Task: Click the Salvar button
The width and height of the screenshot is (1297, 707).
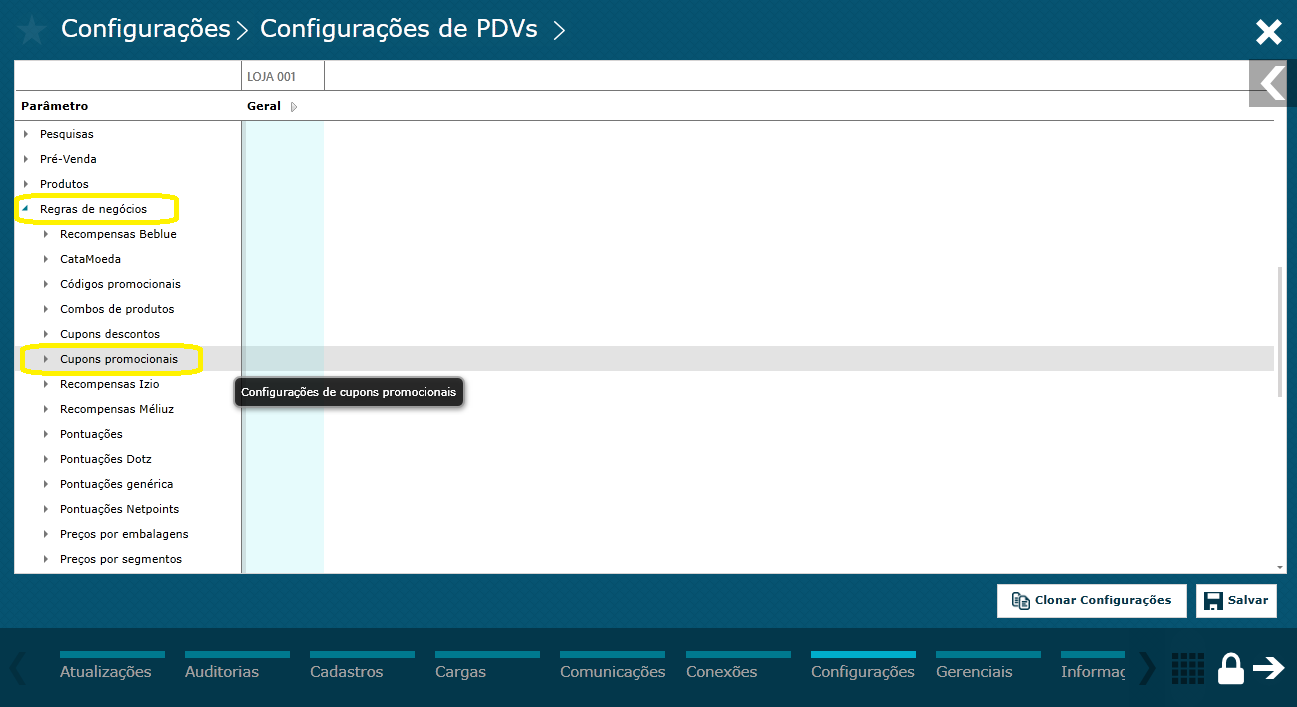Action: pyautogui.click(x=1236, y=600)
